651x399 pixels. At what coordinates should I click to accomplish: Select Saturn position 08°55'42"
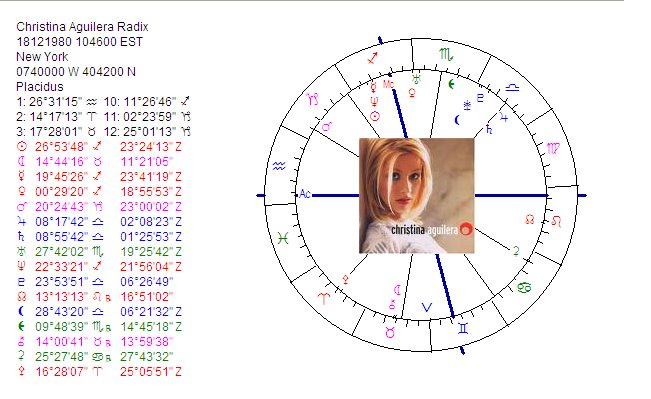click(61, 237)
